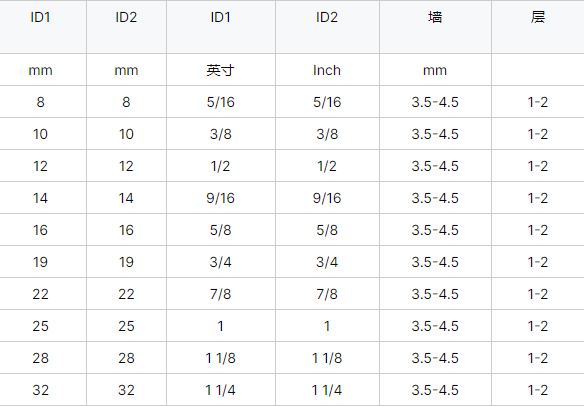
Task: Select 1 1/4 in the ID1 inch column
Action: 220,390
